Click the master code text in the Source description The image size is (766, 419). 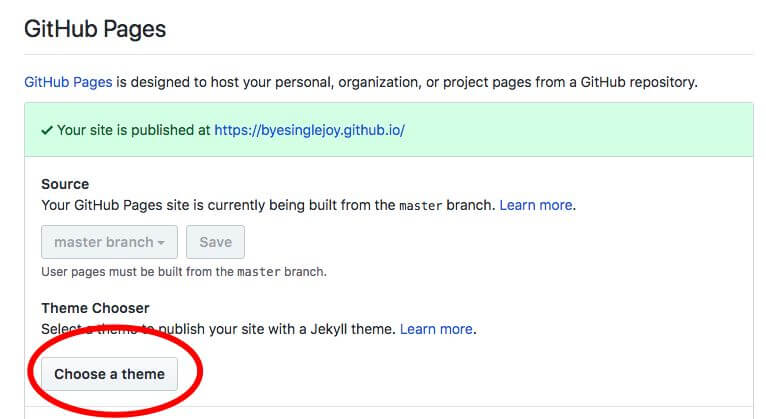[x=419, y=206]
